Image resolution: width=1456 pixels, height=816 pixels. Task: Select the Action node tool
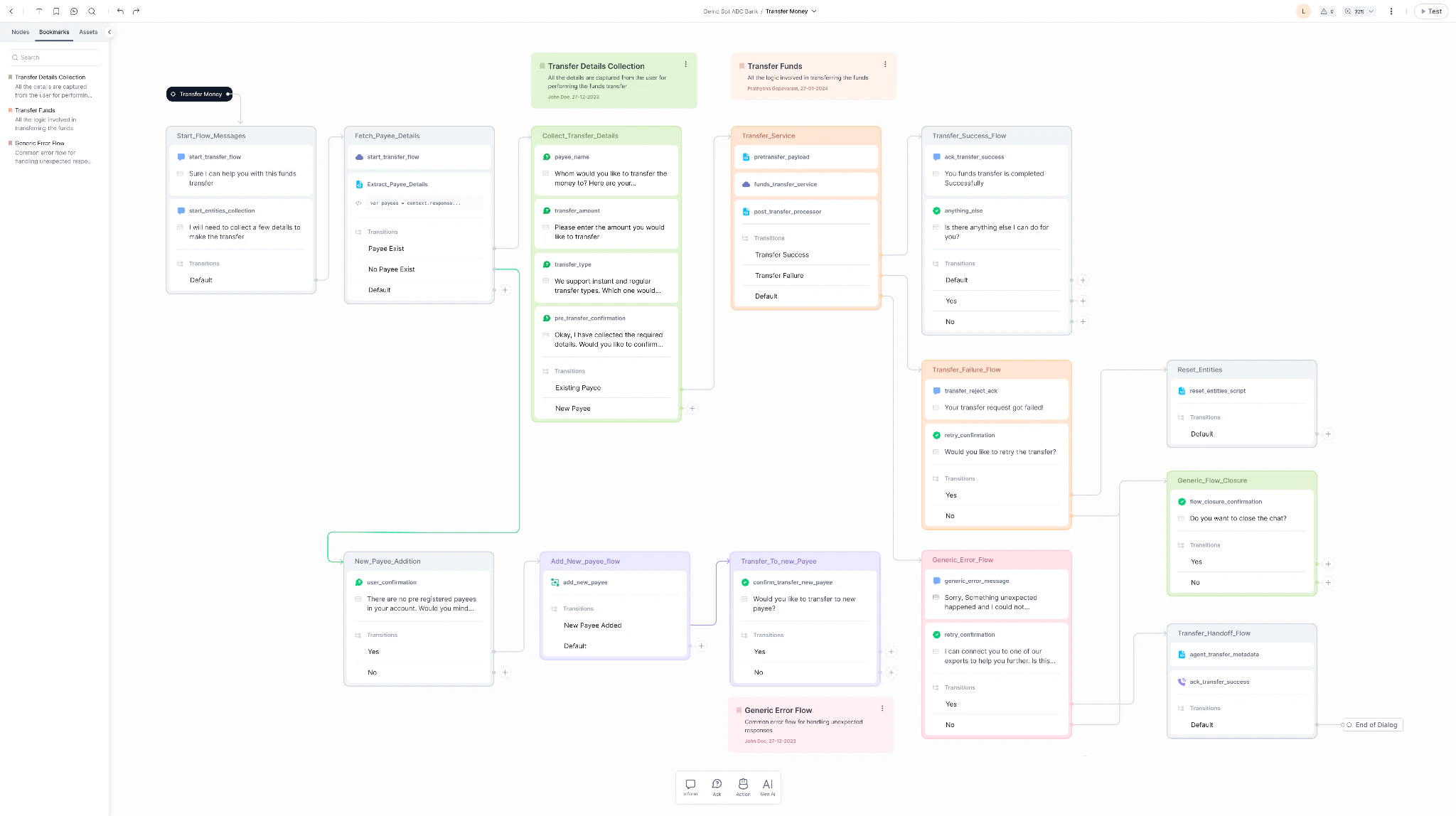(x=742, y=787)
